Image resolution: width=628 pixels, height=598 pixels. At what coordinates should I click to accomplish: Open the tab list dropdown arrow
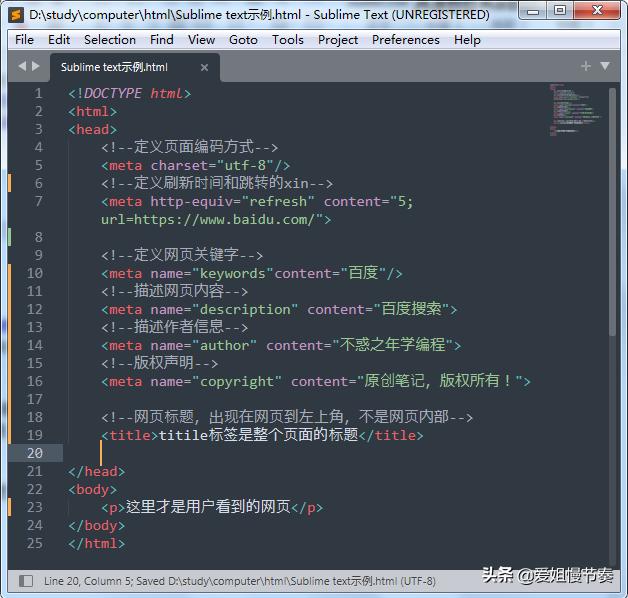(x=604, y=67)
